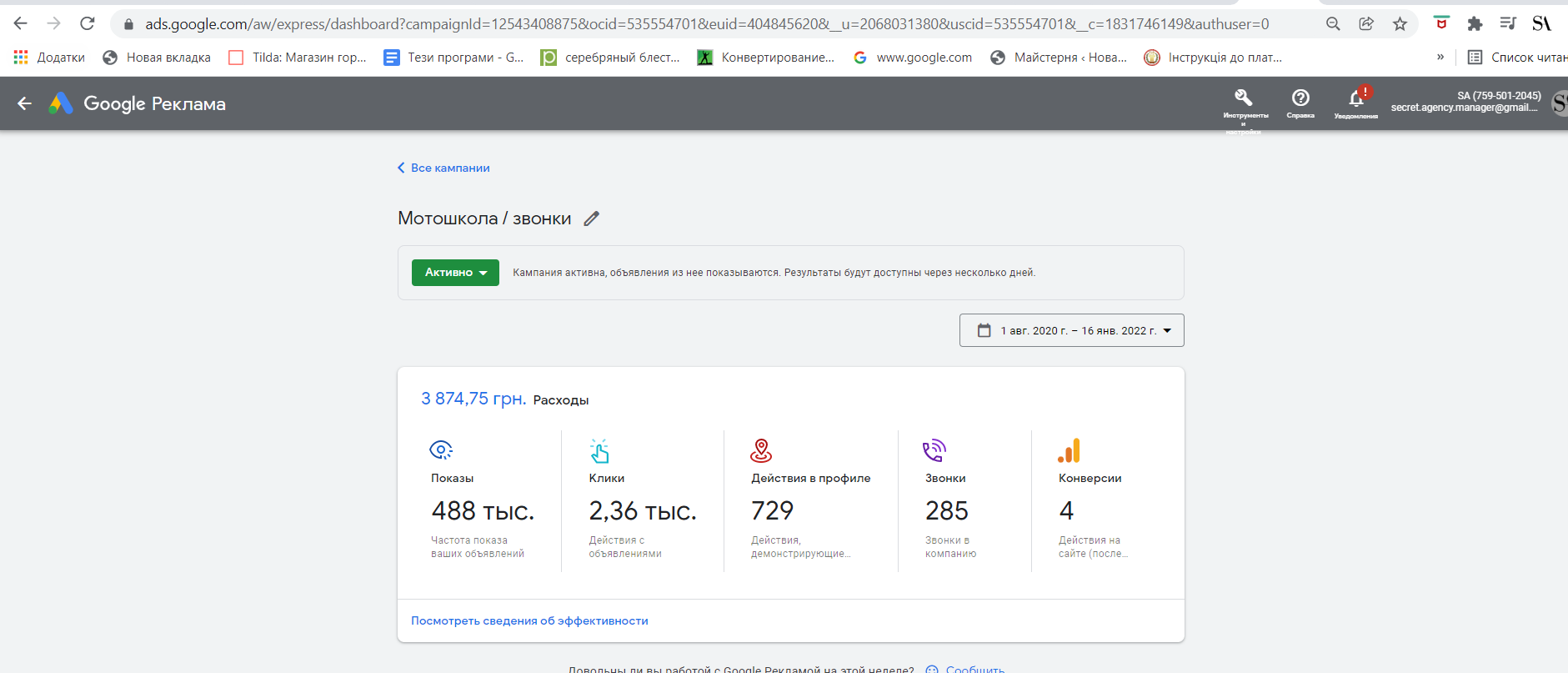Focus the address bar URL field
The height and width of the screenshot is (673, 1568).
pos(707,24)
